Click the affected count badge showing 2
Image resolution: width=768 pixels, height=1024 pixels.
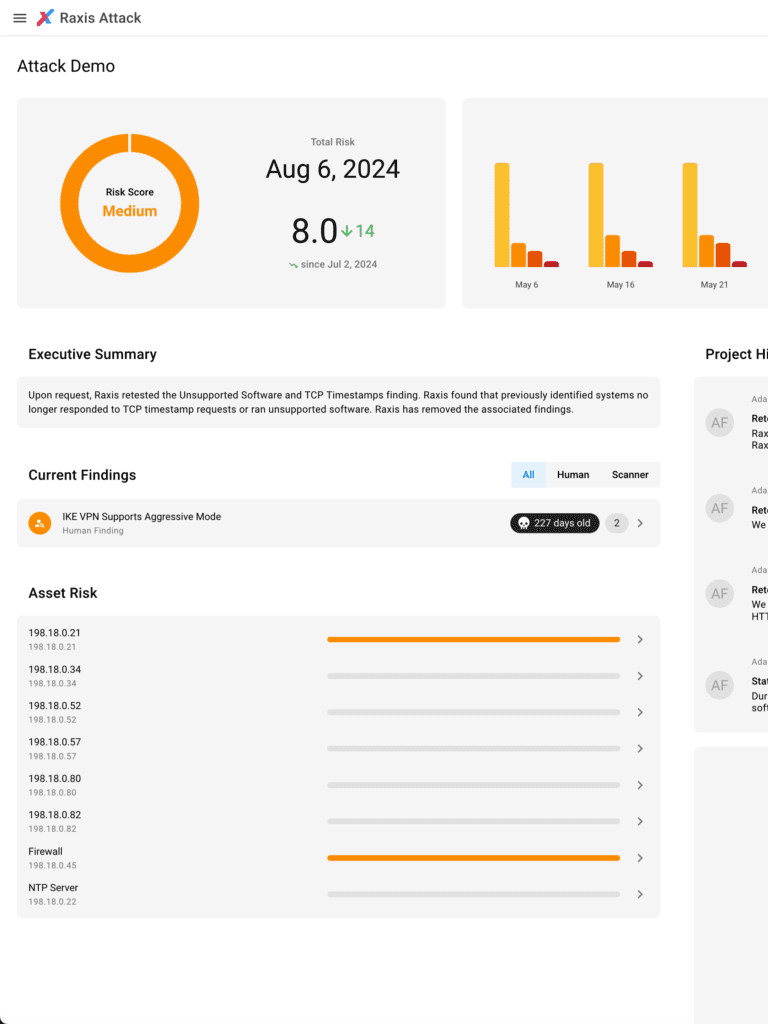click(616, 523)
